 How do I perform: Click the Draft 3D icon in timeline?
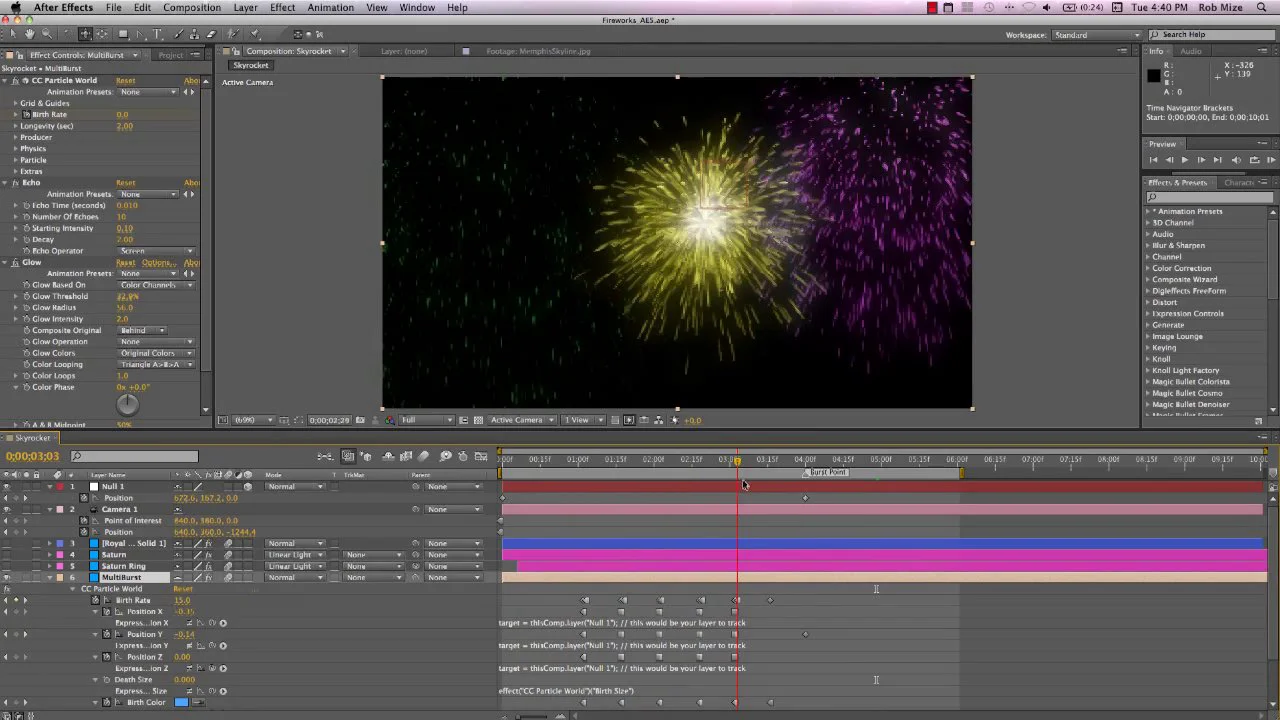point(366,456)
